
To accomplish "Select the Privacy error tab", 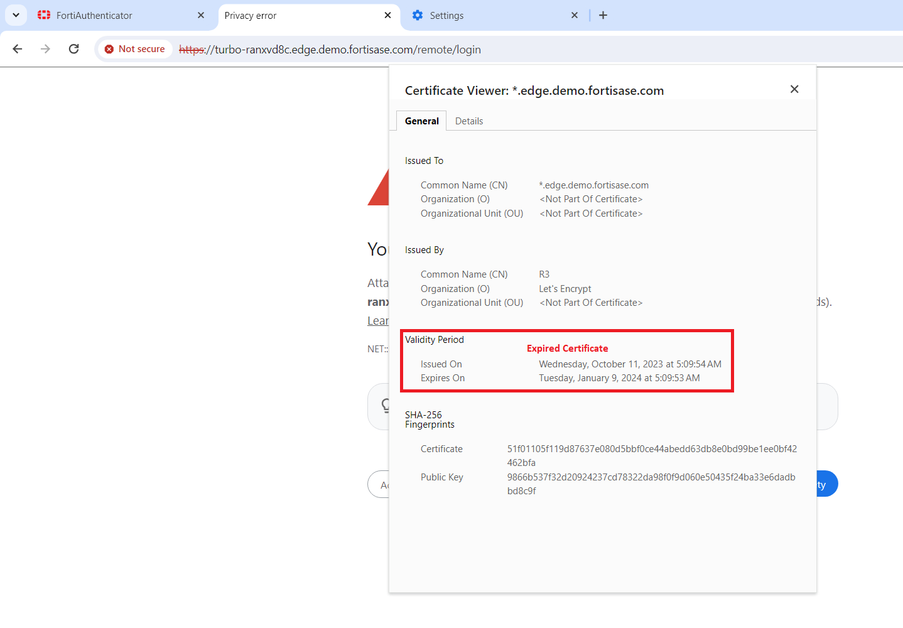I will click(309, 16).
